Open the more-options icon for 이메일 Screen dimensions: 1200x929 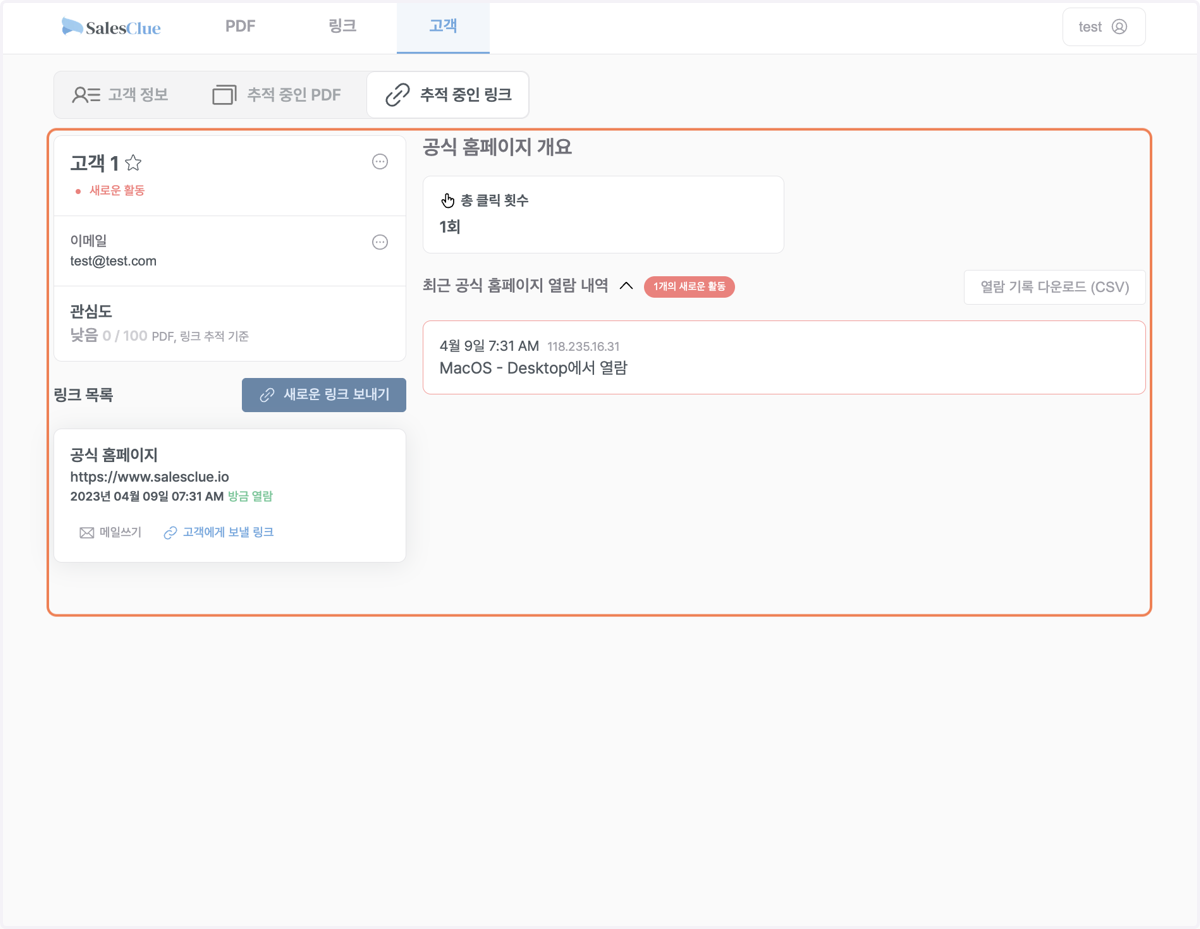[x=380, y=242]
